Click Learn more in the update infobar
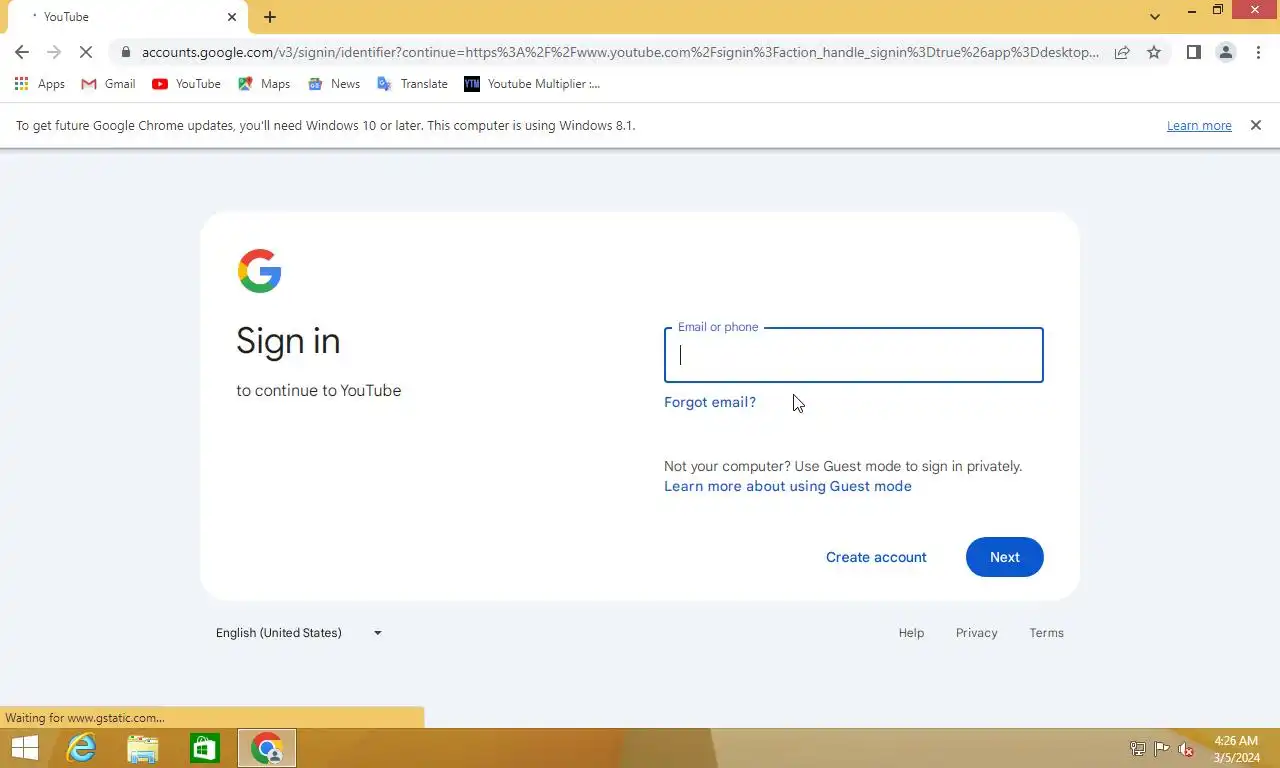 [1199, 125]
